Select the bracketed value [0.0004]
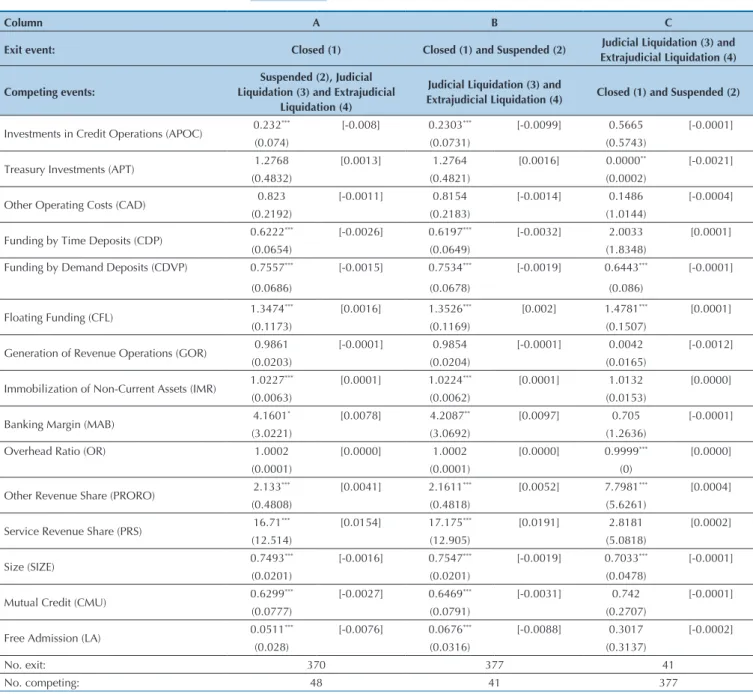 tap(711, 486)
